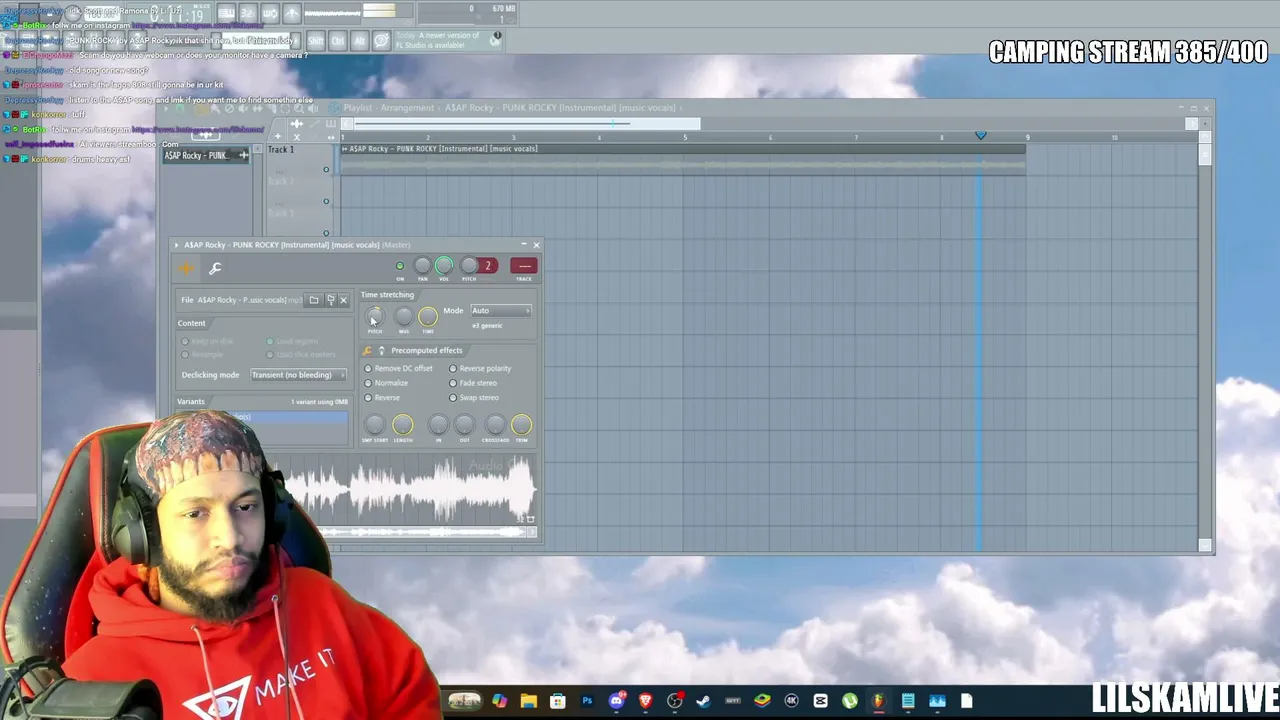Click the red pitch range number 2

488,266
